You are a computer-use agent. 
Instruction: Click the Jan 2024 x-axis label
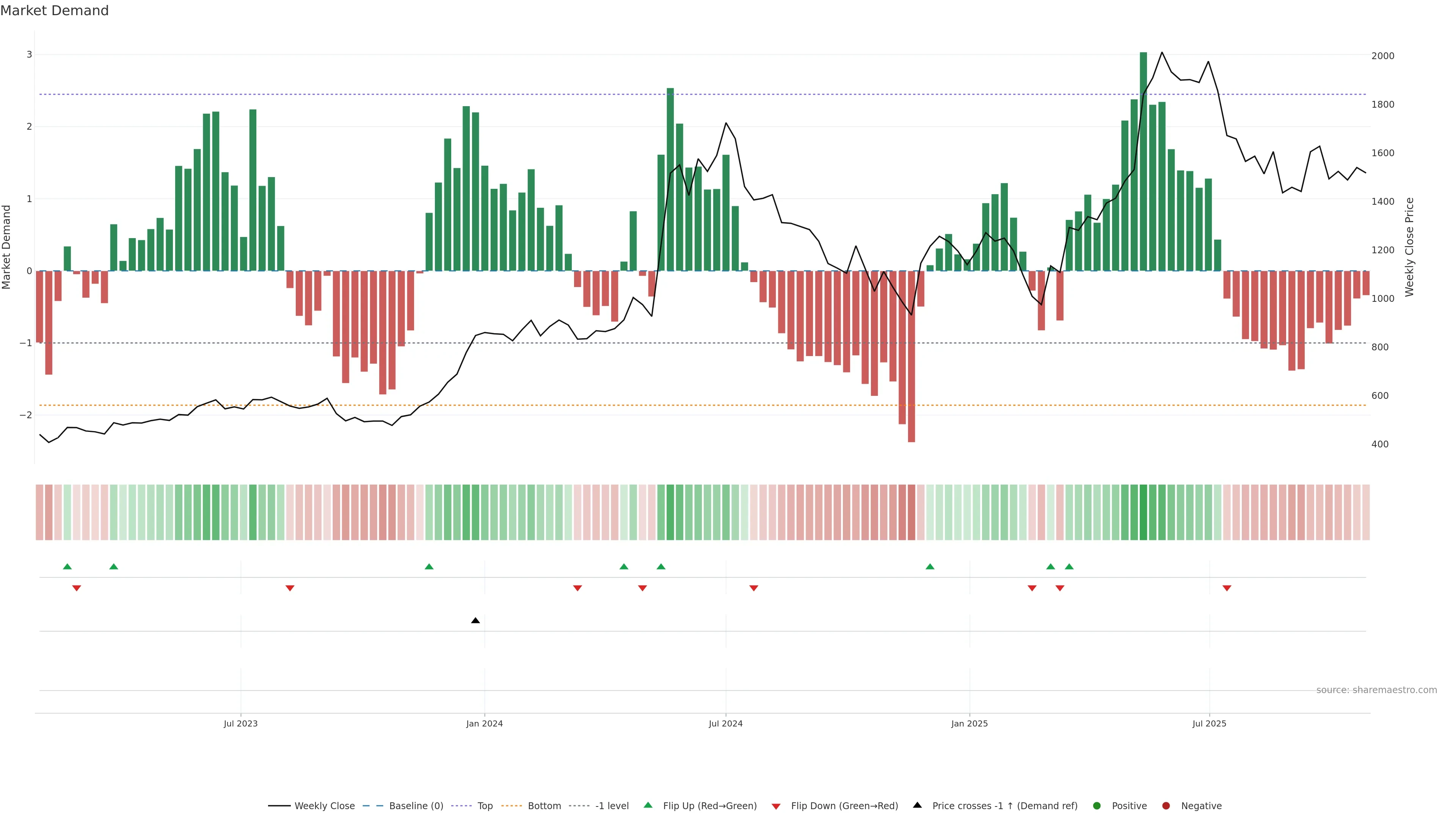click(485, 723)
